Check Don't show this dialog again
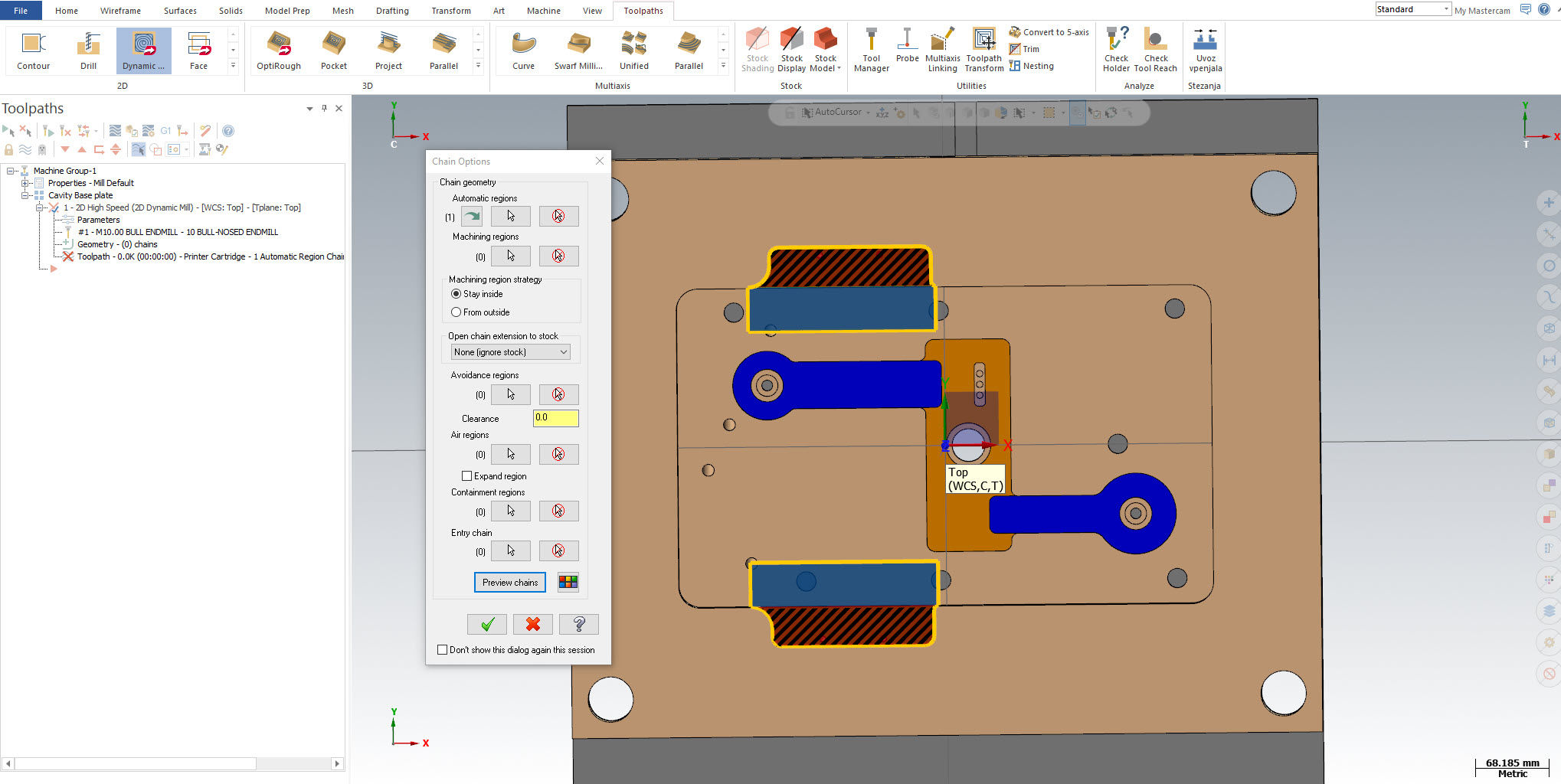 click(x=442, y=650)
